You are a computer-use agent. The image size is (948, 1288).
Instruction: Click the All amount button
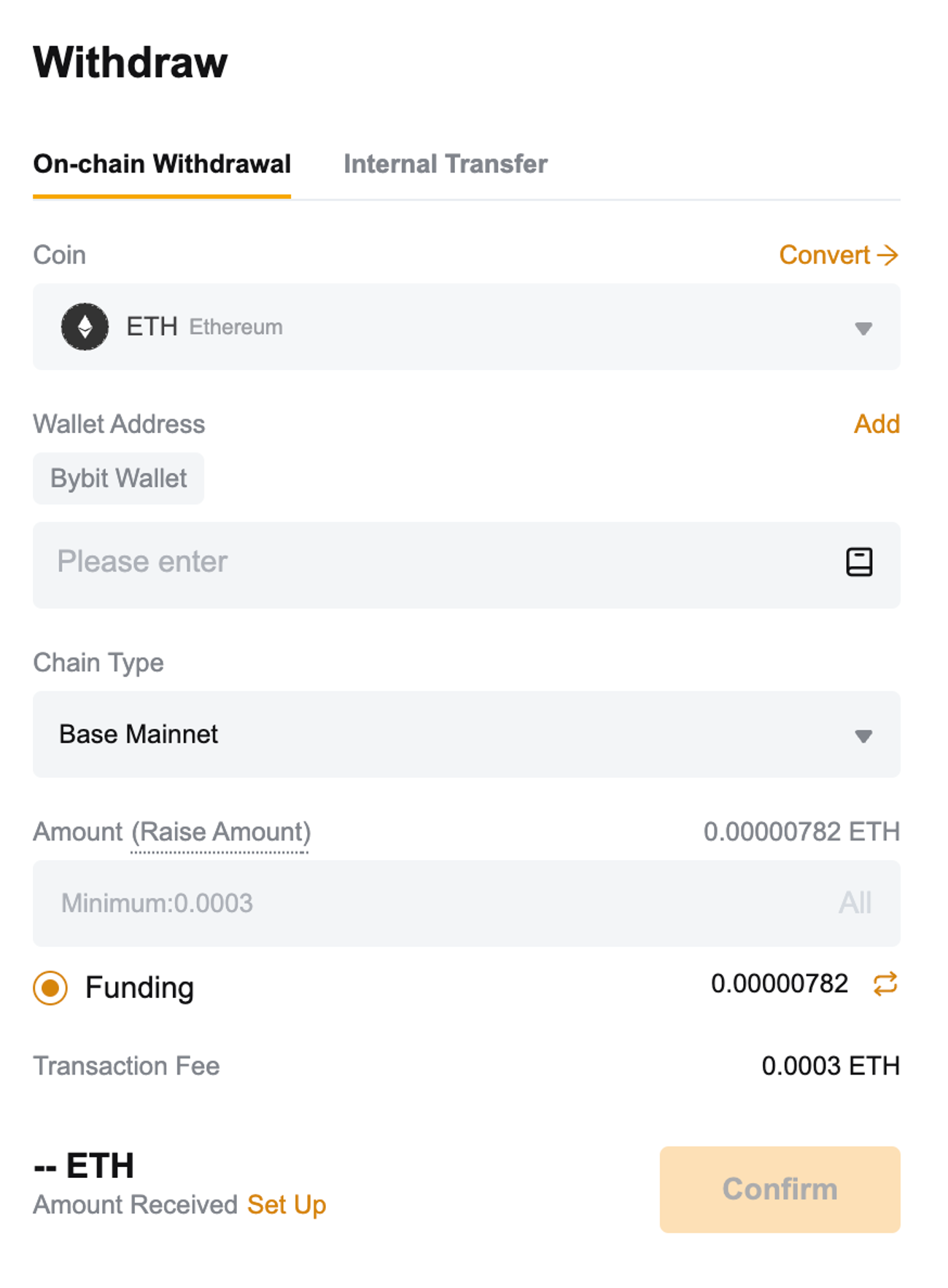[x=855, y=903]
